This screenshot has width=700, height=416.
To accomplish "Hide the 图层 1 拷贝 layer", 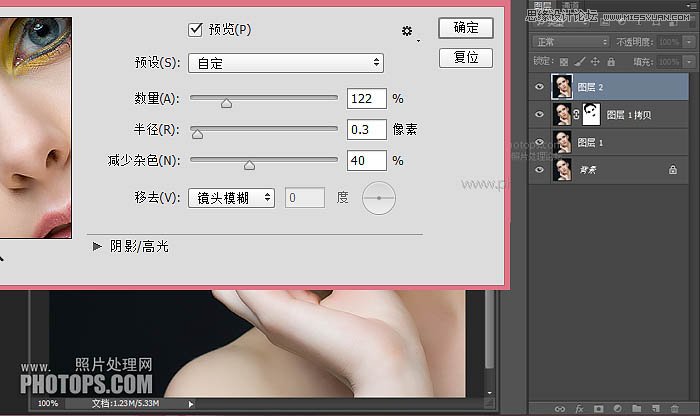I will click(x=539, y=114).
